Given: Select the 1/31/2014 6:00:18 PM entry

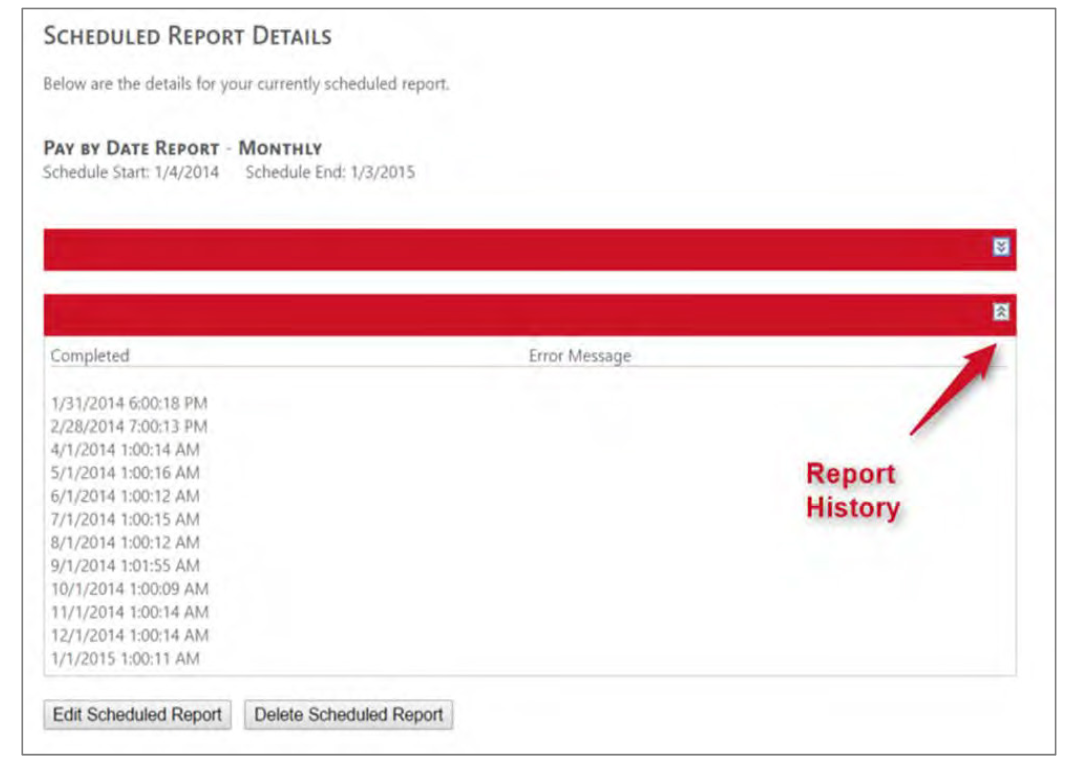Looking at the screenshot, I should click(129, 403).
